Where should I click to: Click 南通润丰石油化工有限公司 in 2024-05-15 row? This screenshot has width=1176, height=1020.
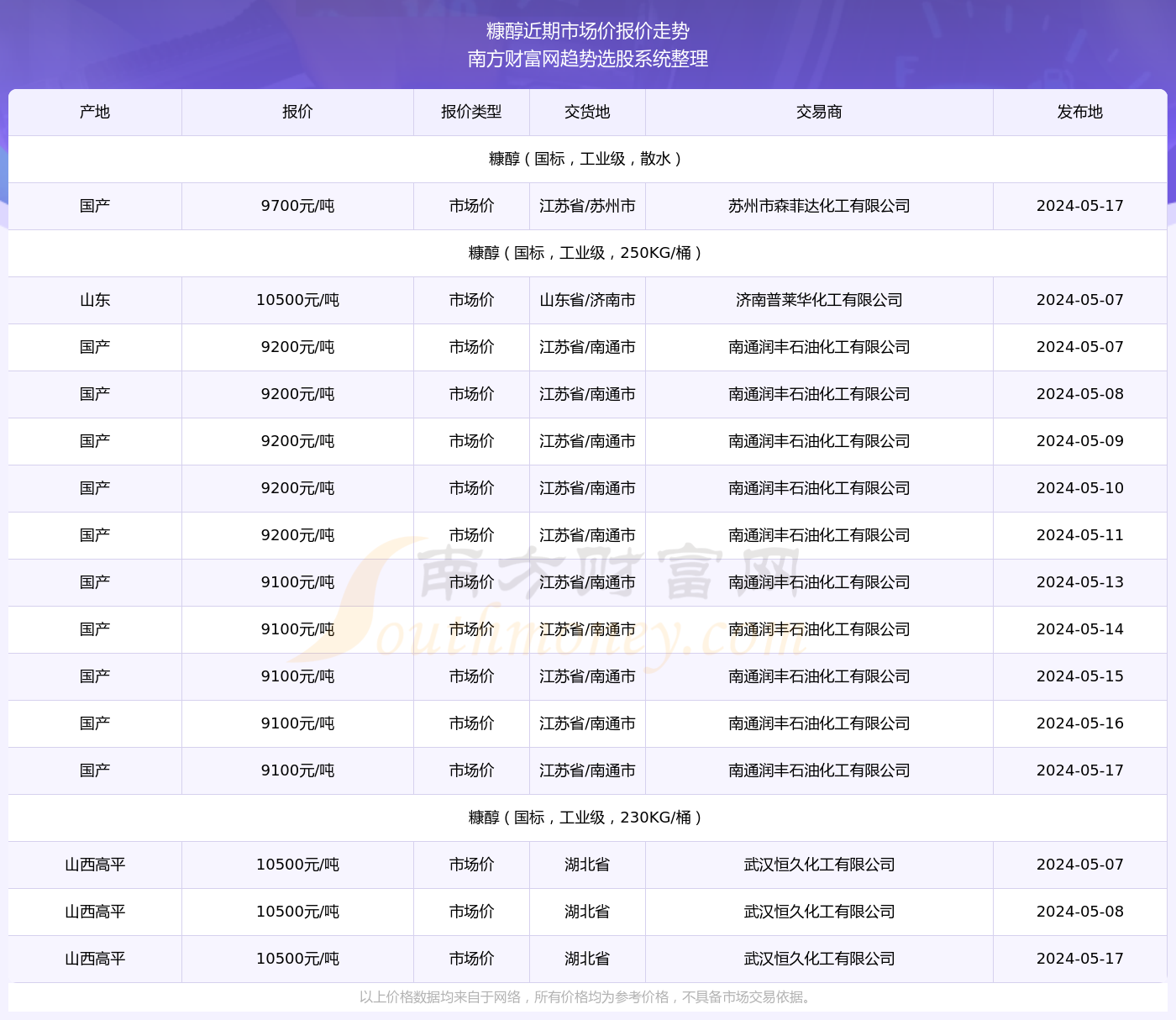(x=819, y=676)
